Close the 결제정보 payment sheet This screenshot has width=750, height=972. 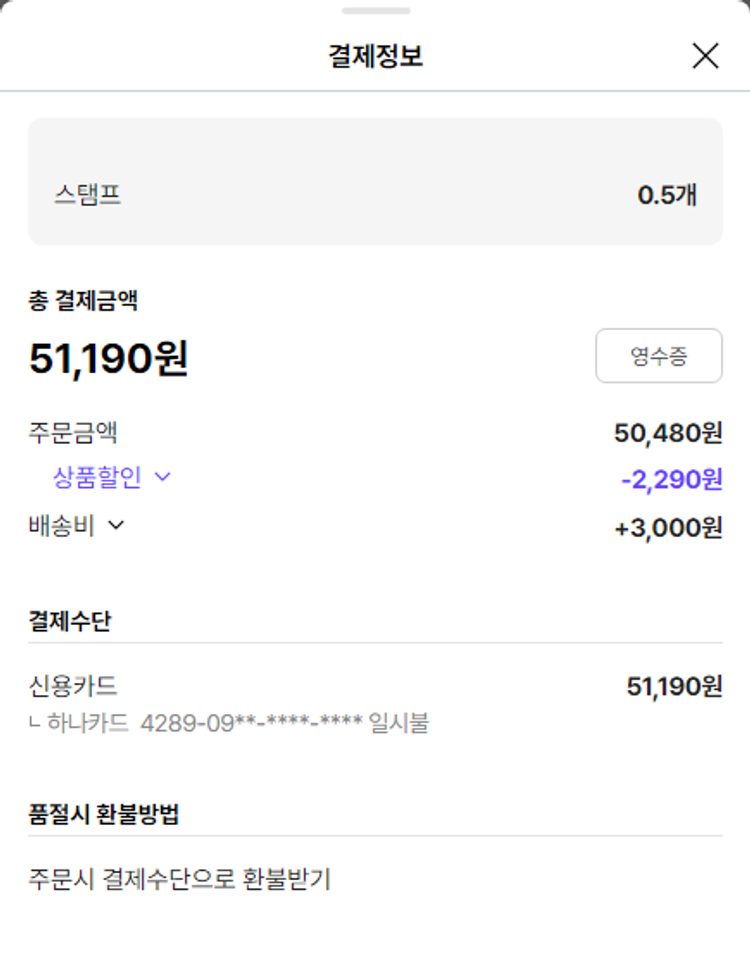tap(705, 57)
